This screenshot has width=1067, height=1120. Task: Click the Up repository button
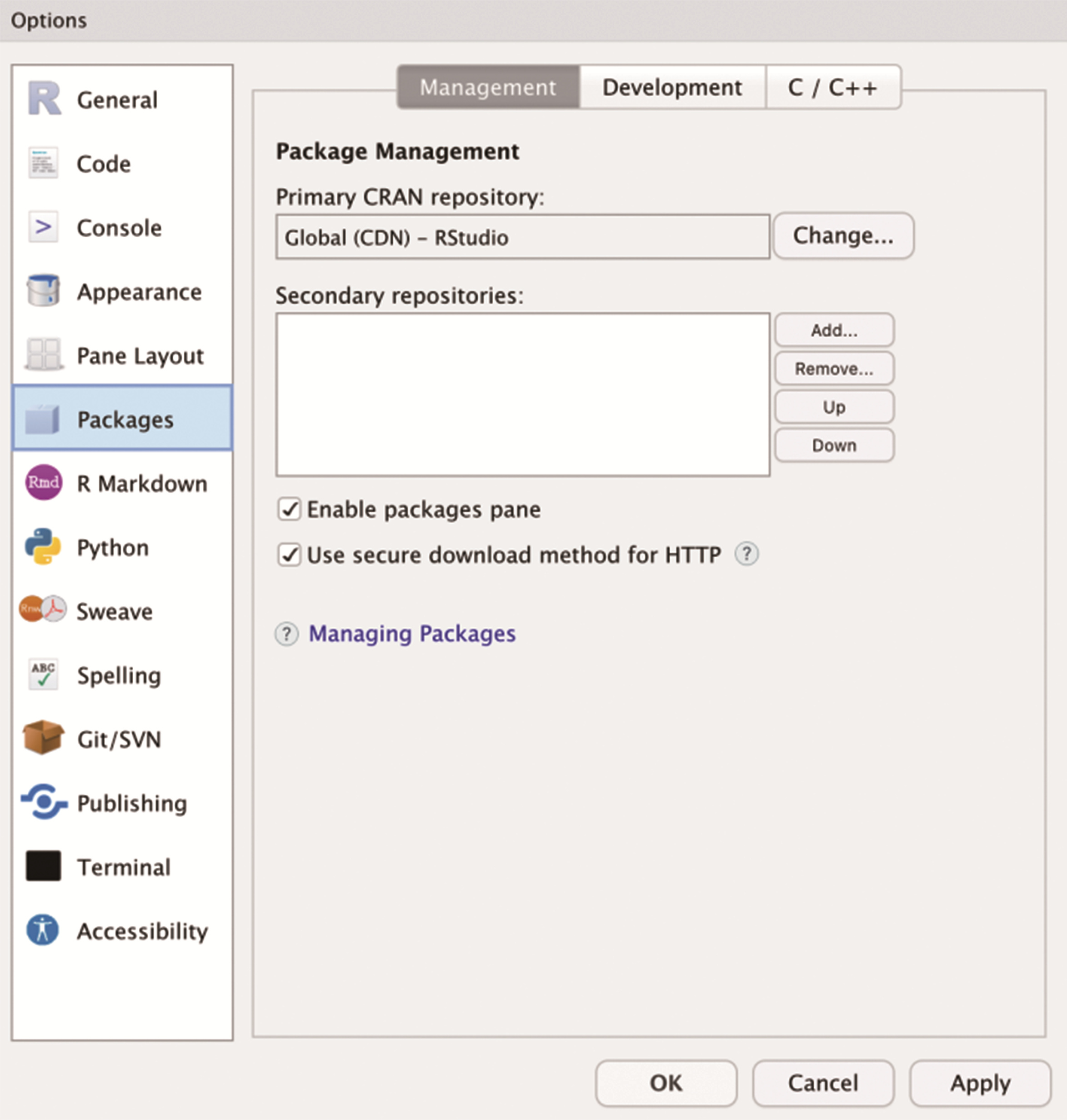(834, 407)
